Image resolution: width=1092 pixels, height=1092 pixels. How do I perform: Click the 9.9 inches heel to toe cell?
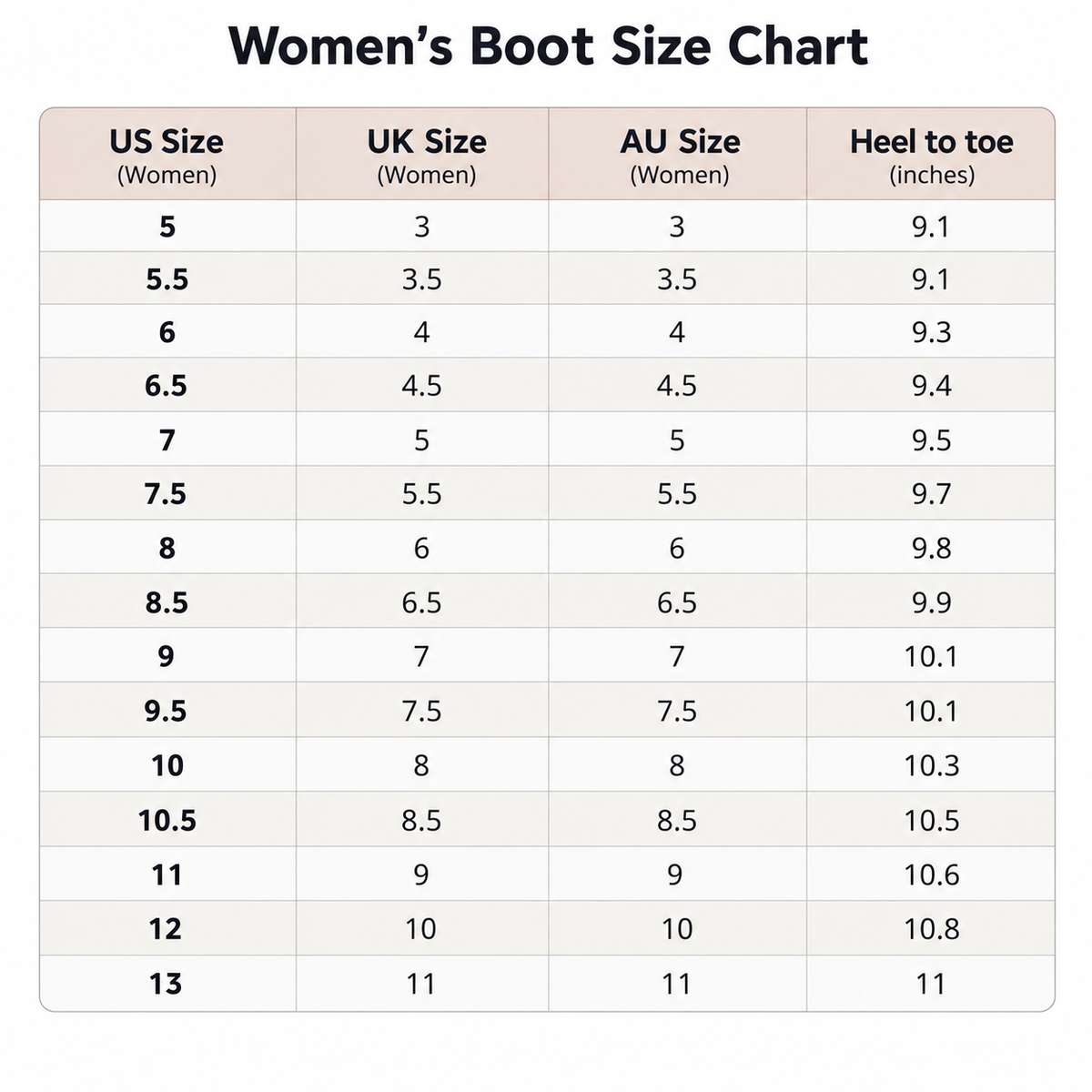pos(931,602)
